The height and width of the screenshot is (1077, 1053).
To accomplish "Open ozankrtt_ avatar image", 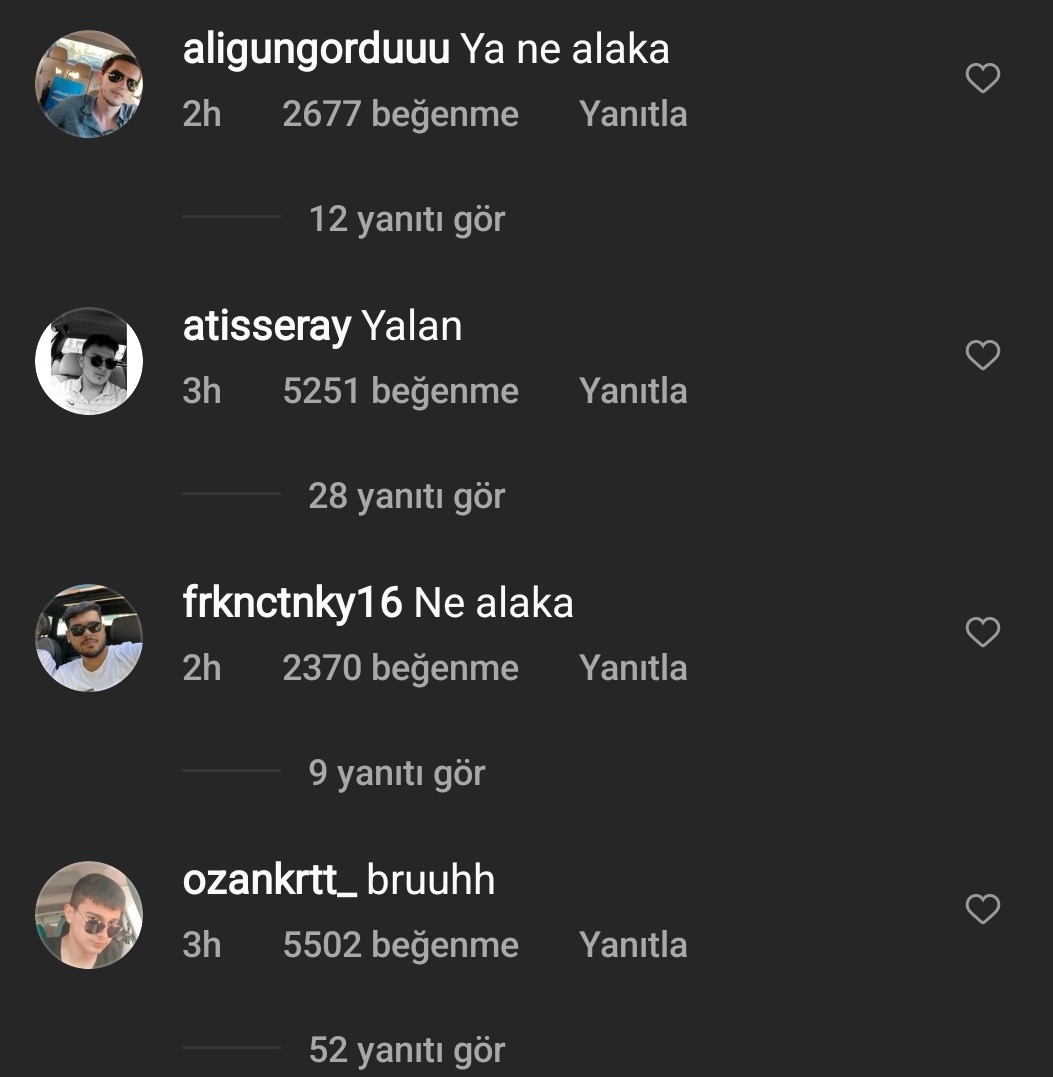I will tap(89, 914).
